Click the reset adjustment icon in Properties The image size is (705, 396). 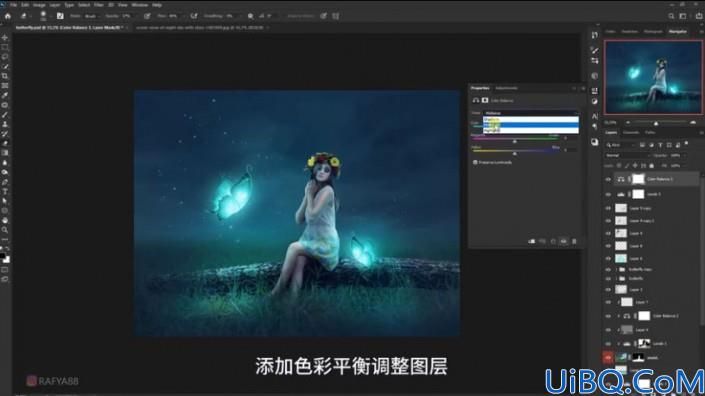pos(553,241)
